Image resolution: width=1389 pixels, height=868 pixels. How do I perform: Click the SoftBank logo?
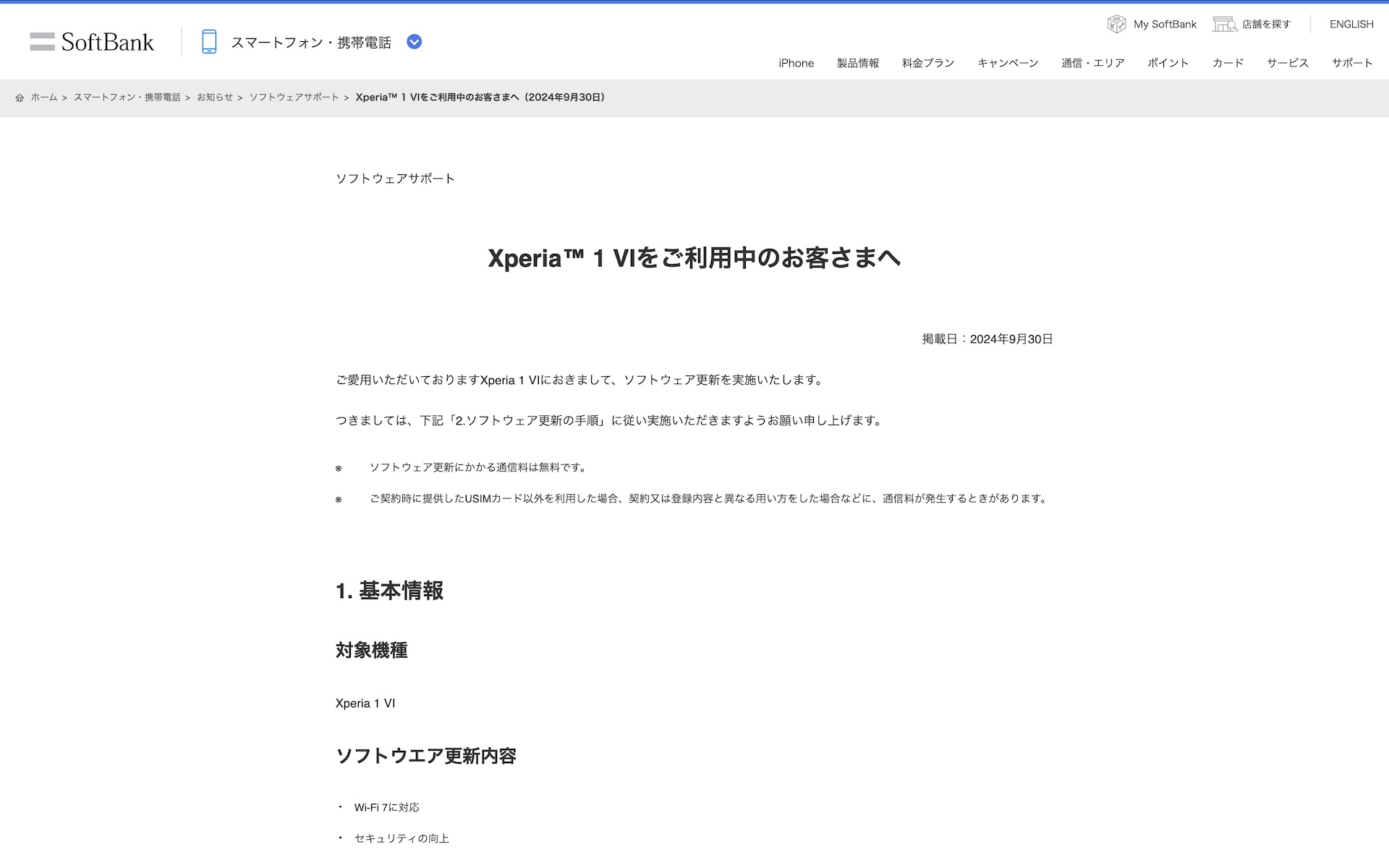92,42
